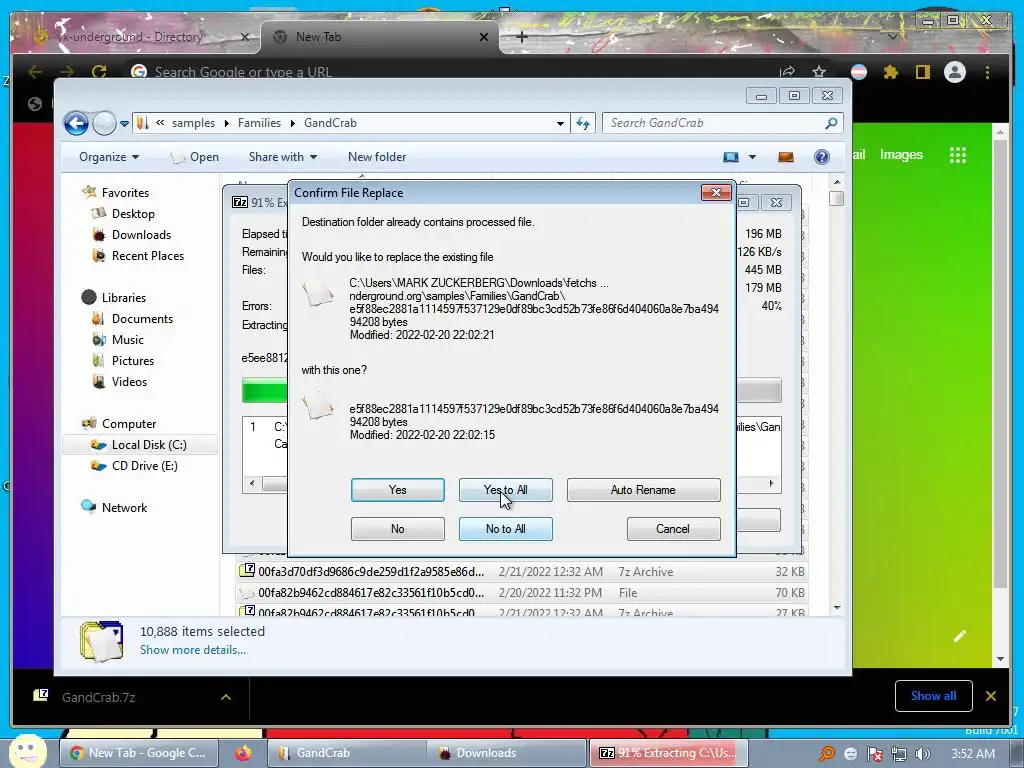Click Show more details link
This screenshot has height=768, width=1024.
pyautogui.click(x=193, y=650)
